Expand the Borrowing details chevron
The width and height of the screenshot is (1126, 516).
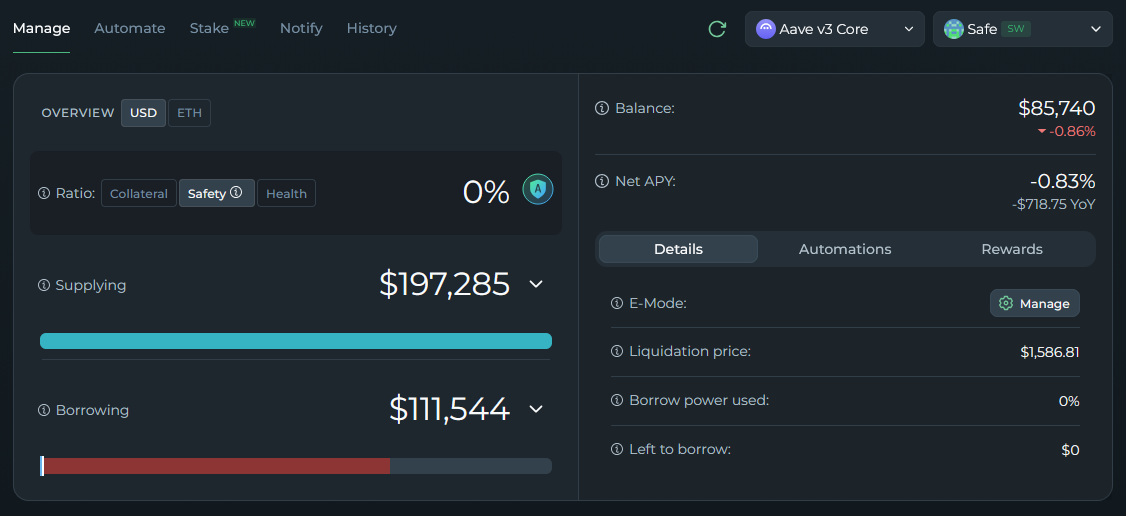(536, 409)
